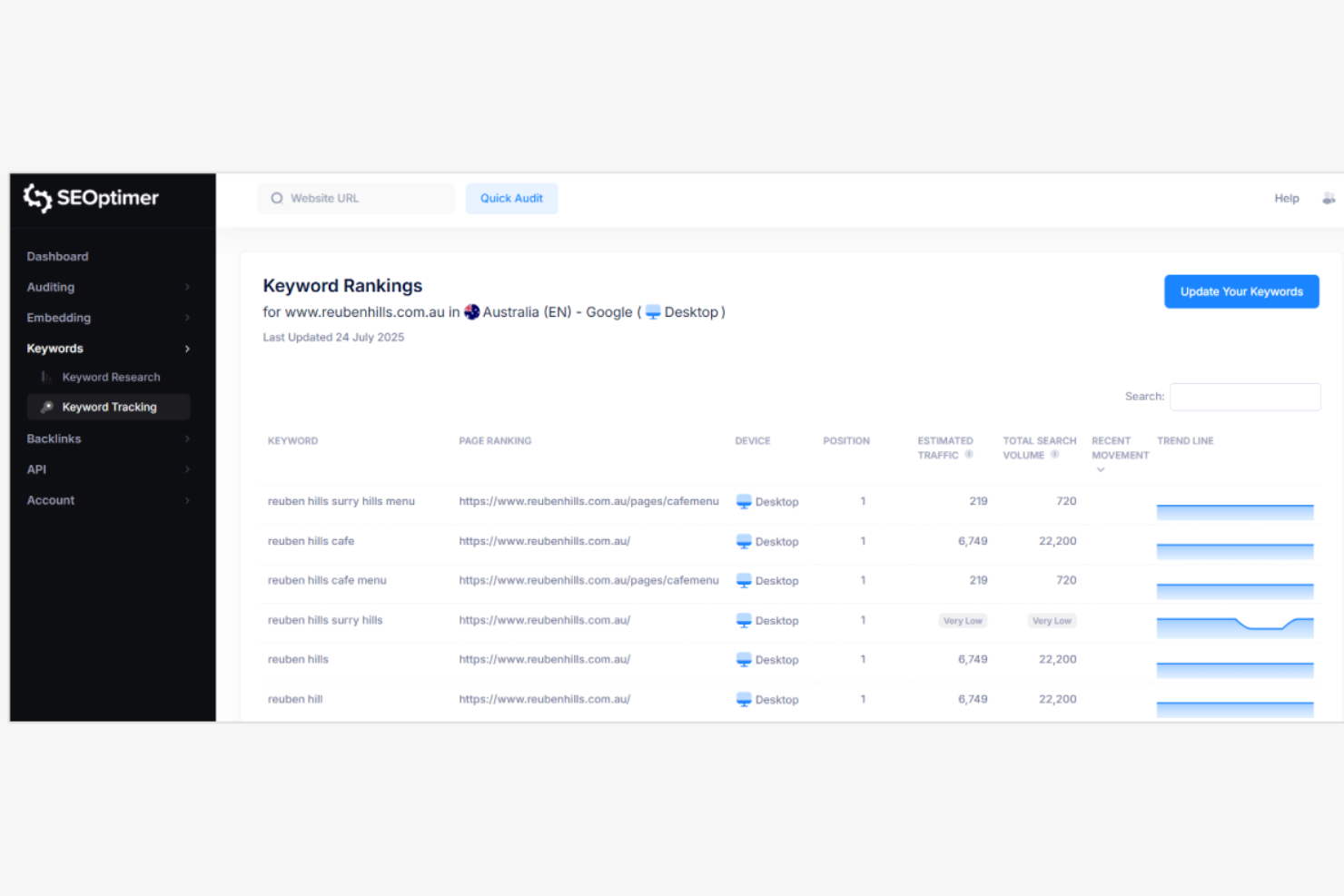
Task: Click the Recent Movement sort chevron
Action: tap(1101, 469)
